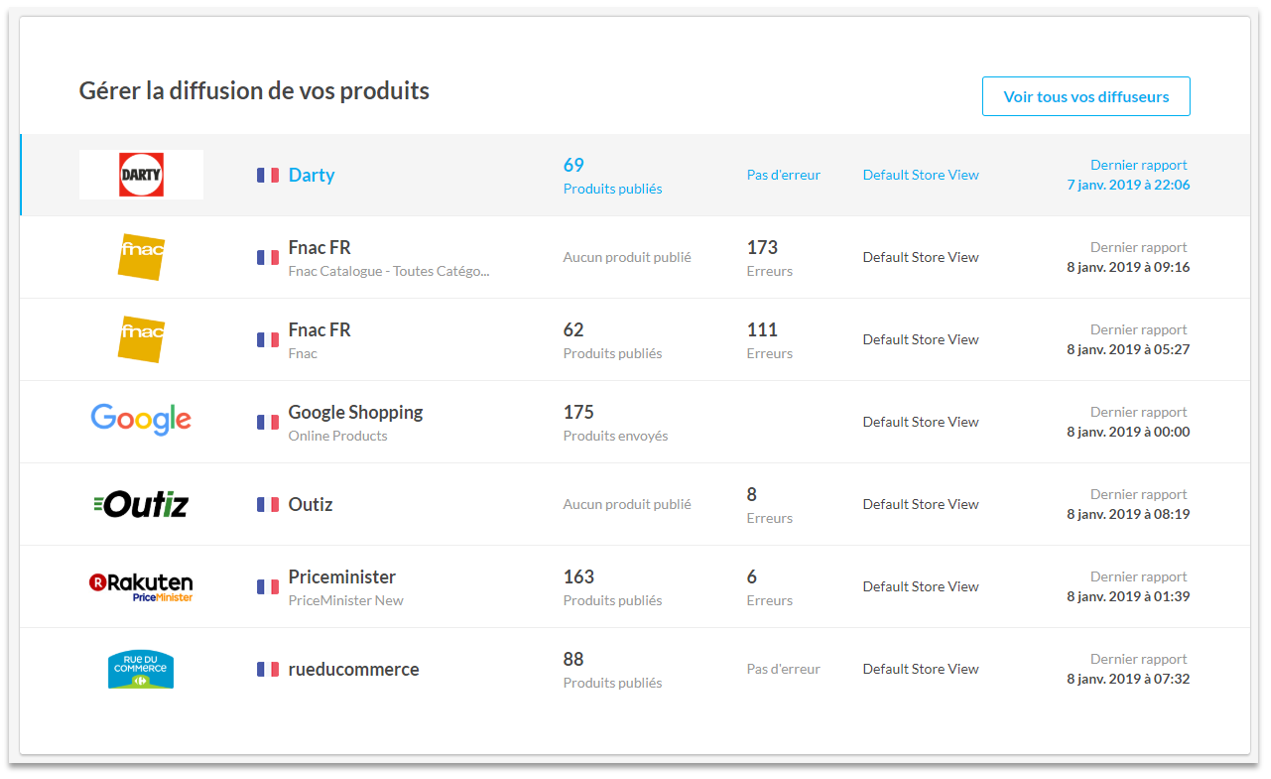Click the Rakuten PriceMinister logo
This screenshot has height=779, width=1271.
click(141, 587)
